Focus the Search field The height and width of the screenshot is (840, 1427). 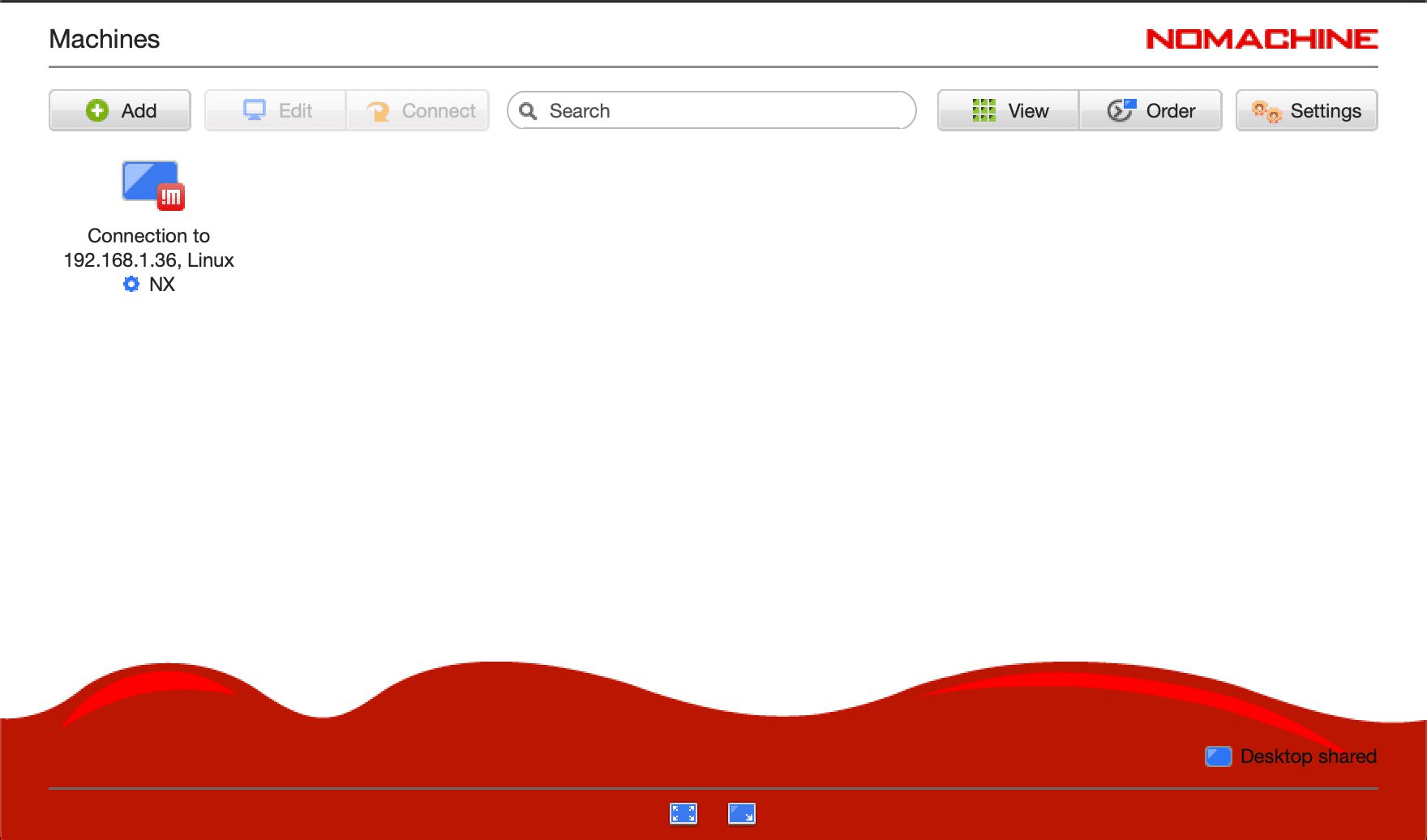(x=712, y=110)
